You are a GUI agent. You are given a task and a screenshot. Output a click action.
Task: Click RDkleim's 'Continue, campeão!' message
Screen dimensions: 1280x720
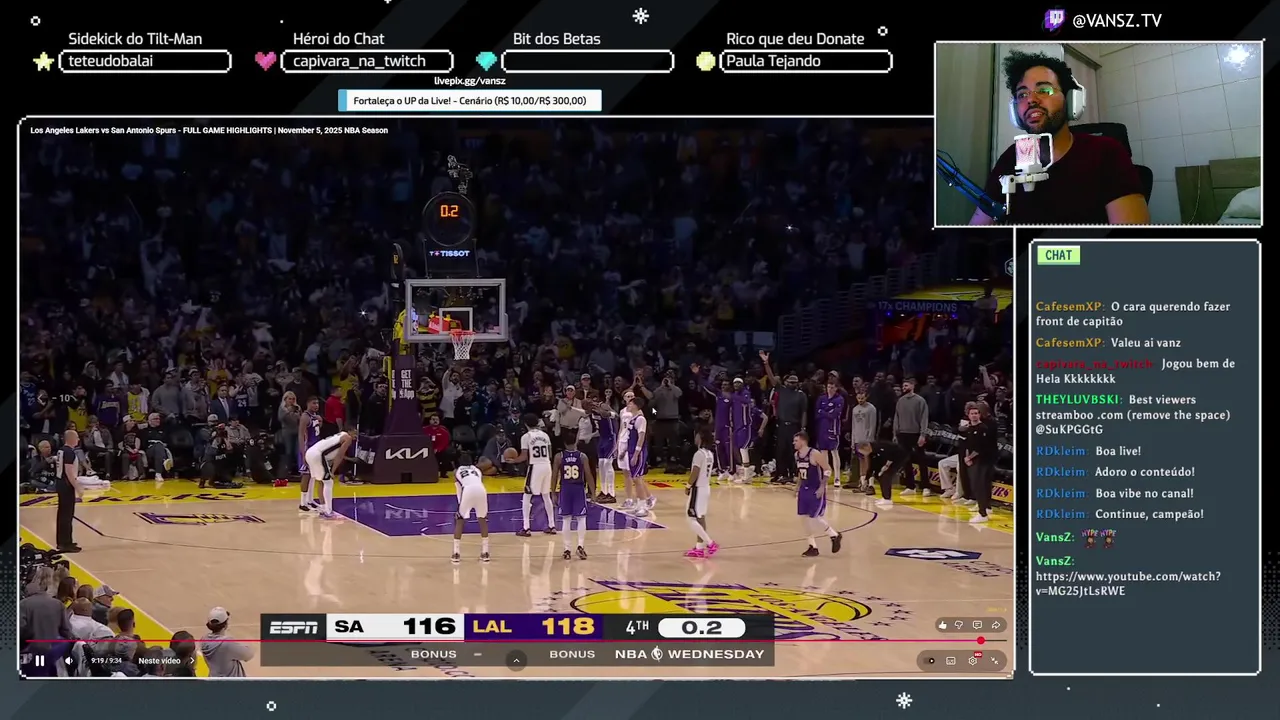tap(1120, 514)
